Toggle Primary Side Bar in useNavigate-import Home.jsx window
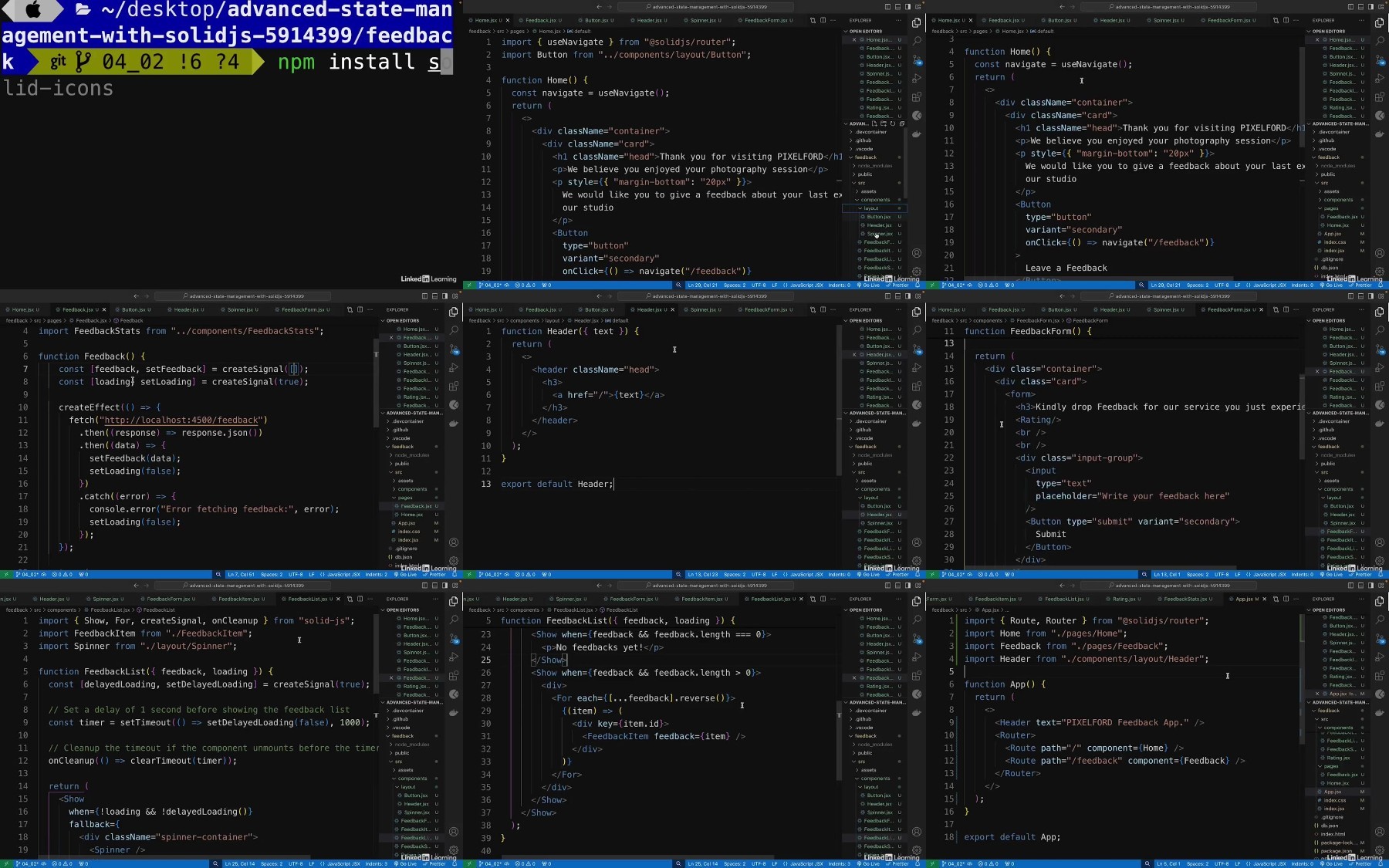The width and height of the screenshot is (1389, 868). coord(887,6)
